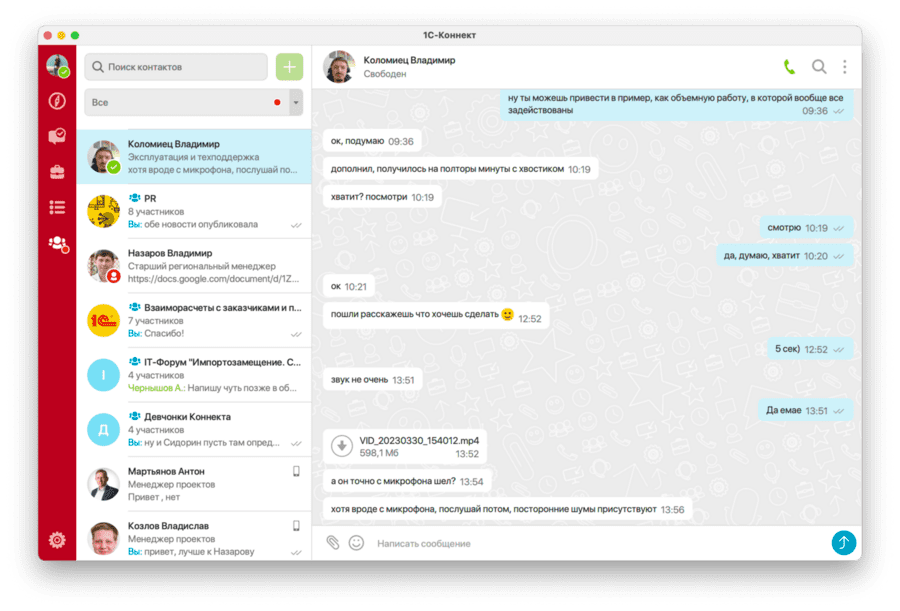Click message 'хотя вроде с микрофона, послушай потом'
This screenshot has width=900, height=611.
coord(507,509)
